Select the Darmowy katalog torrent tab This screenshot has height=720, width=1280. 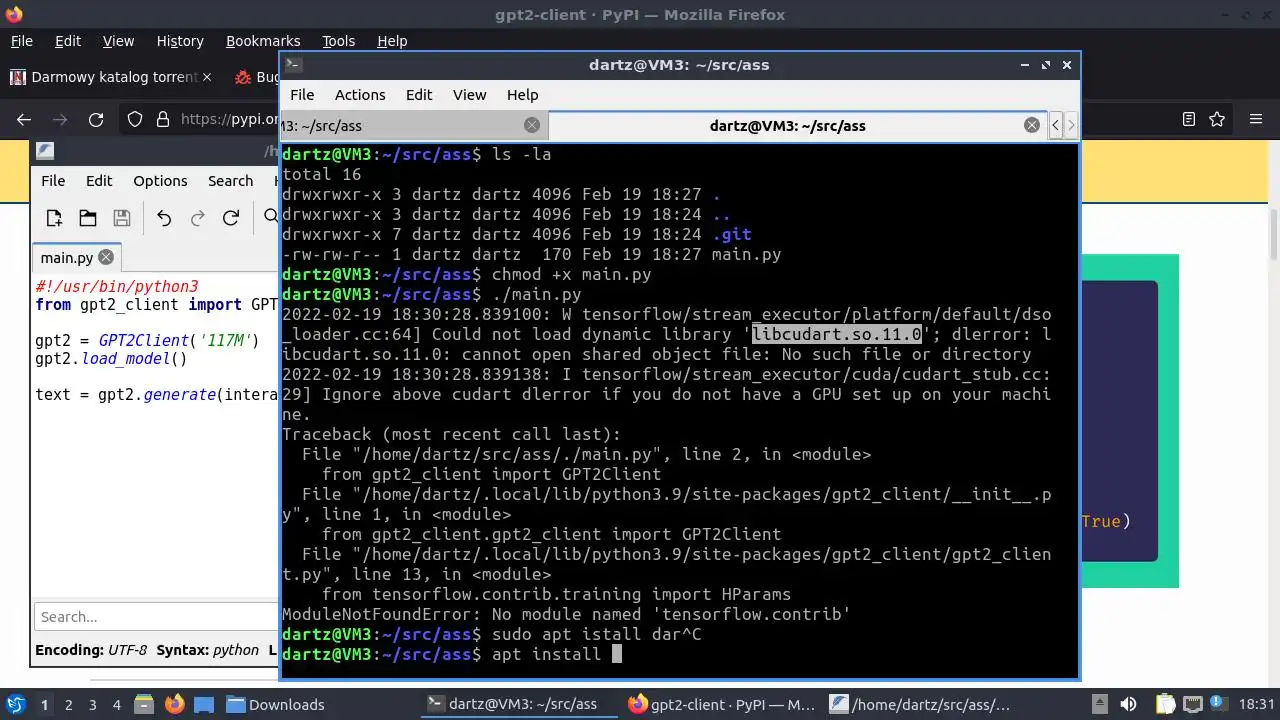point(112,77)
